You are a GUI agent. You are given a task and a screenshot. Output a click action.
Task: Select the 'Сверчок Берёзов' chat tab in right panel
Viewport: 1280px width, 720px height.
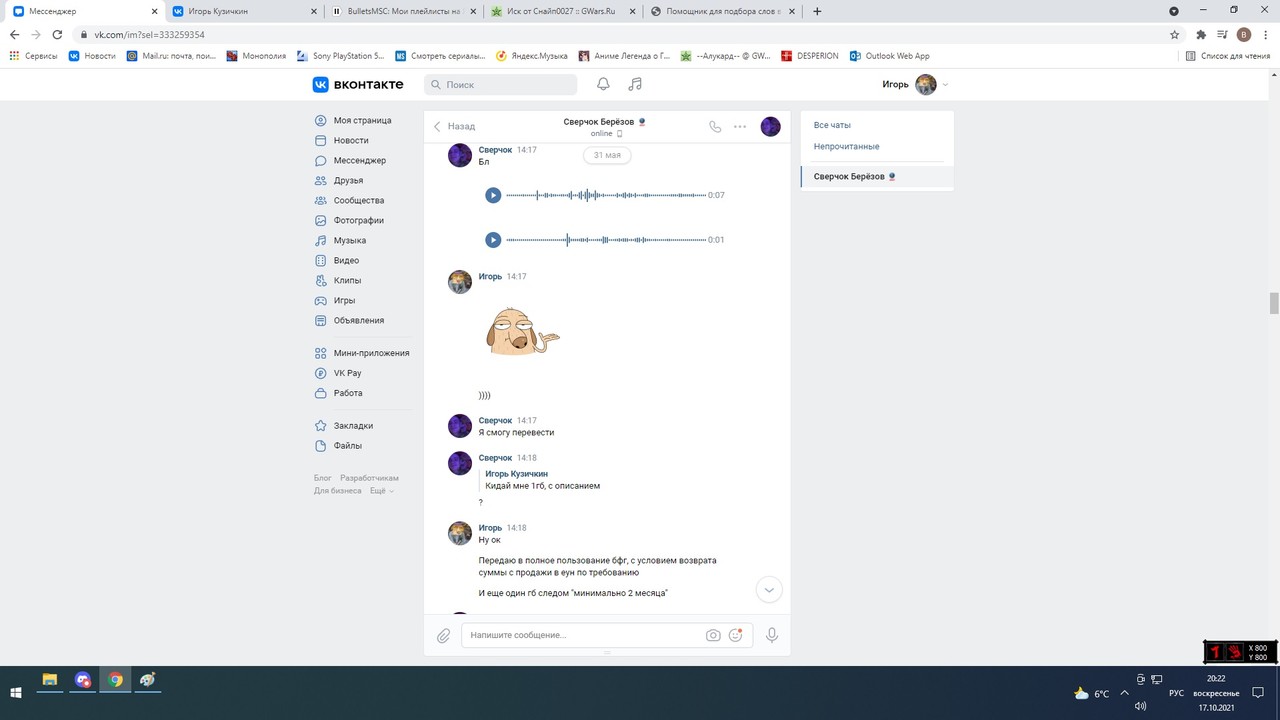[877, 176]
